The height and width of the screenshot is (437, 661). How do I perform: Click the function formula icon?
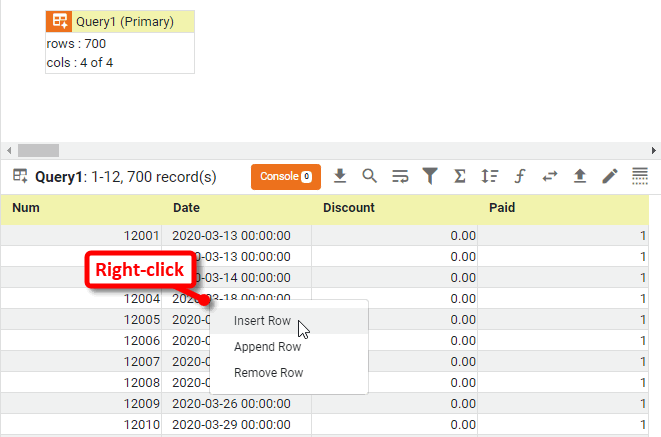pyautogui.click(x=519, y=176)
